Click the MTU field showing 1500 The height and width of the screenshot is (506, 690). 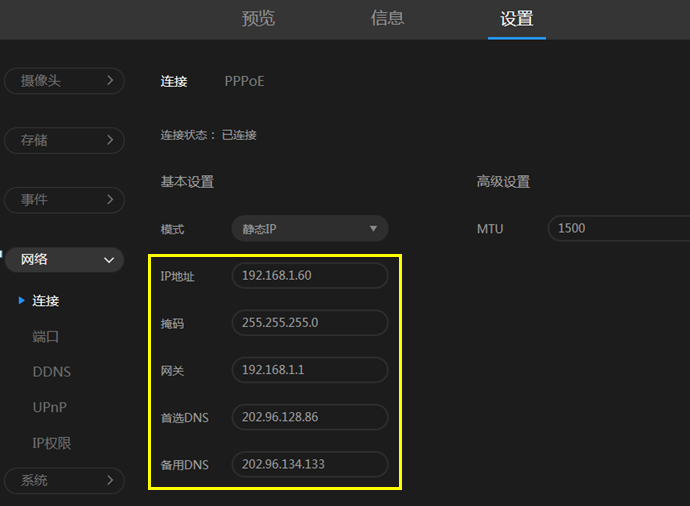click(x=619, y=228)
